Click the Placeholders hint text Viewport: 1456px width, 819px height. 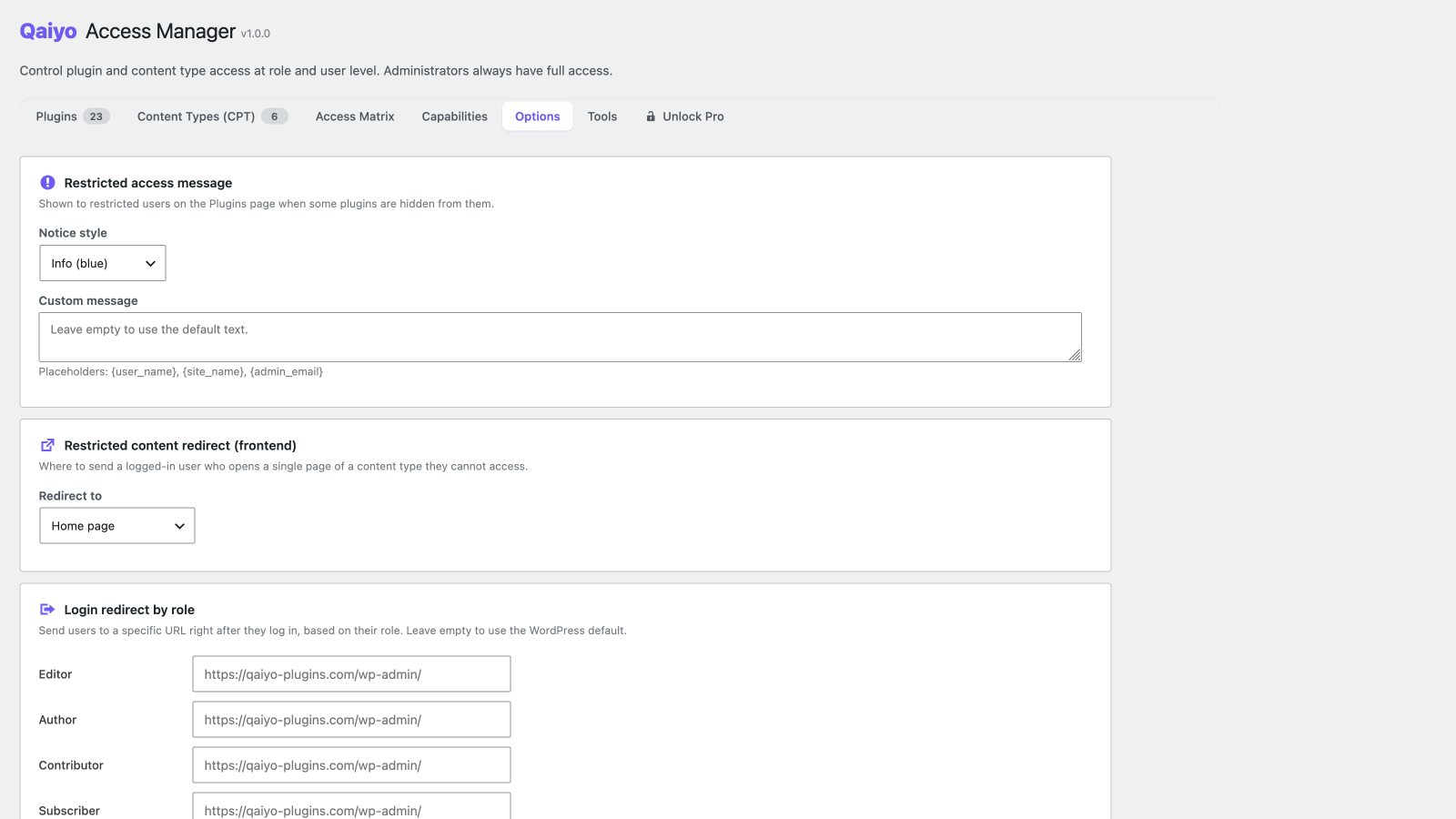[x=181, y=371]
